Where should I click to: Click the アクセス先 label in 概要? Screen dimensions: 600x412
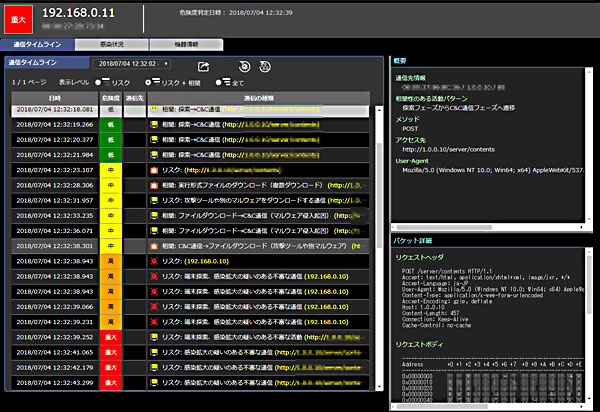pos(410,140)
